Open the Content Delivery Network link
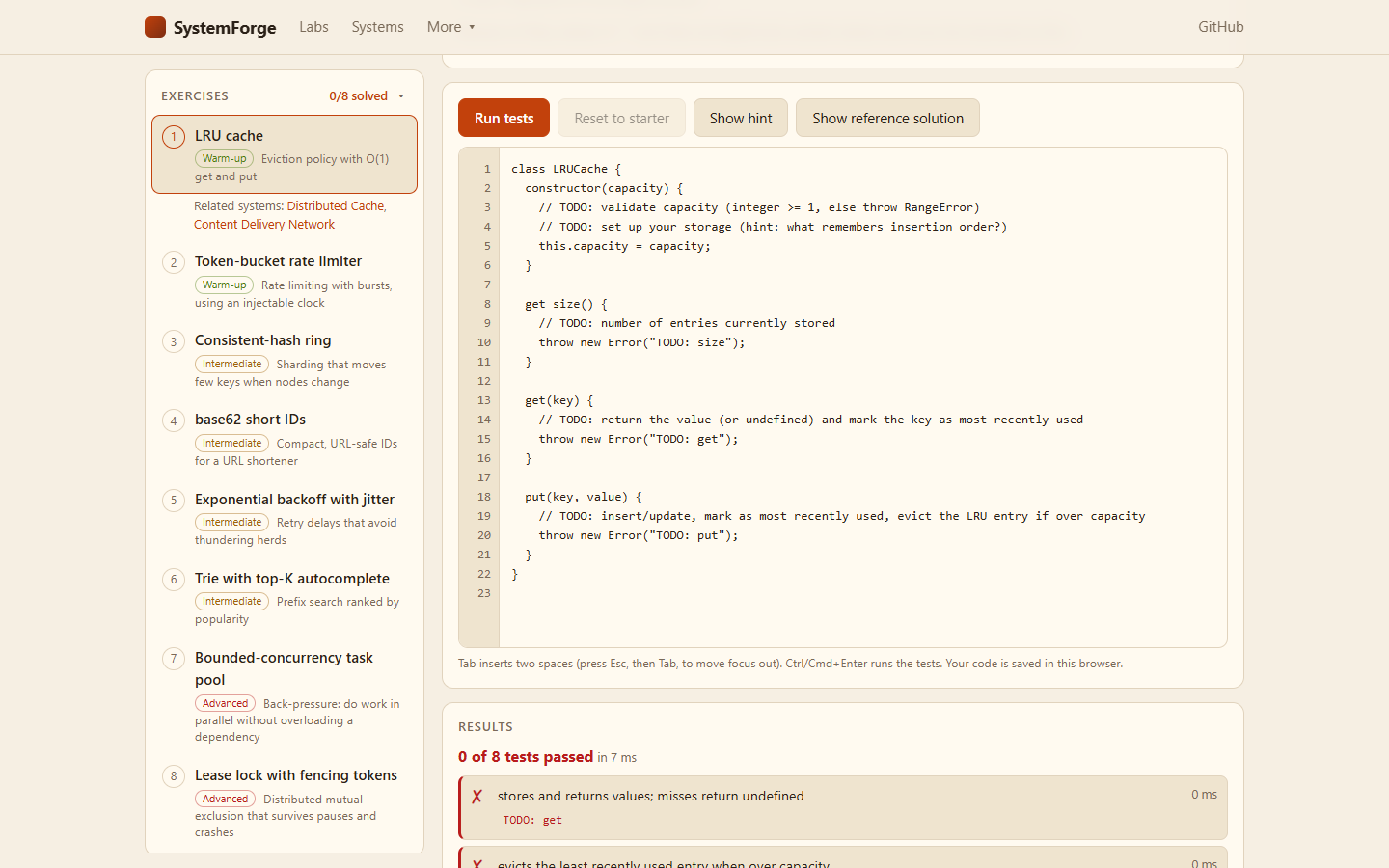The image size is (1389, 868). [x=264, y=225]
